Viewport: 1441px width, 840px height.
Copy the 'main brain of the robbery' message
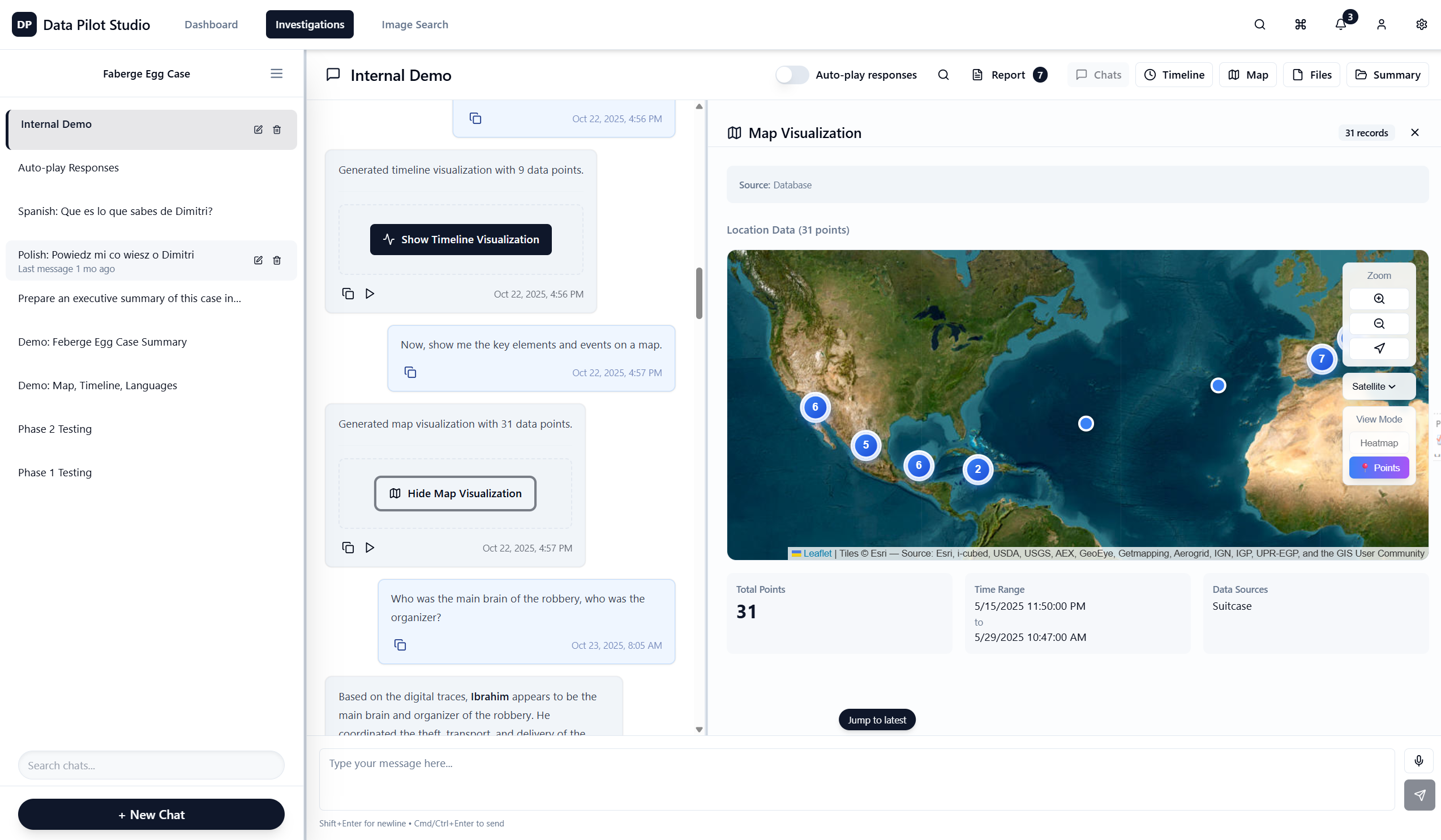(400, 645)
